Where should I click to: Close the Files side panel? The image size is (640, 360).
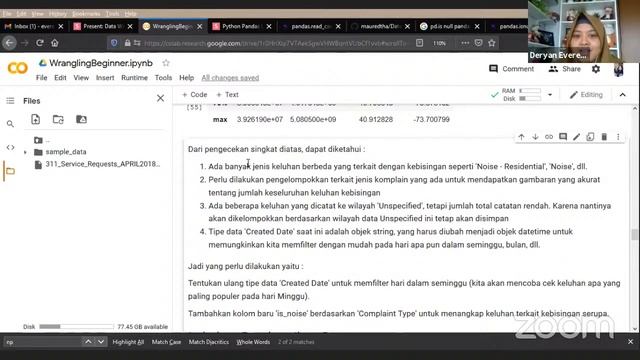(160, 98)
